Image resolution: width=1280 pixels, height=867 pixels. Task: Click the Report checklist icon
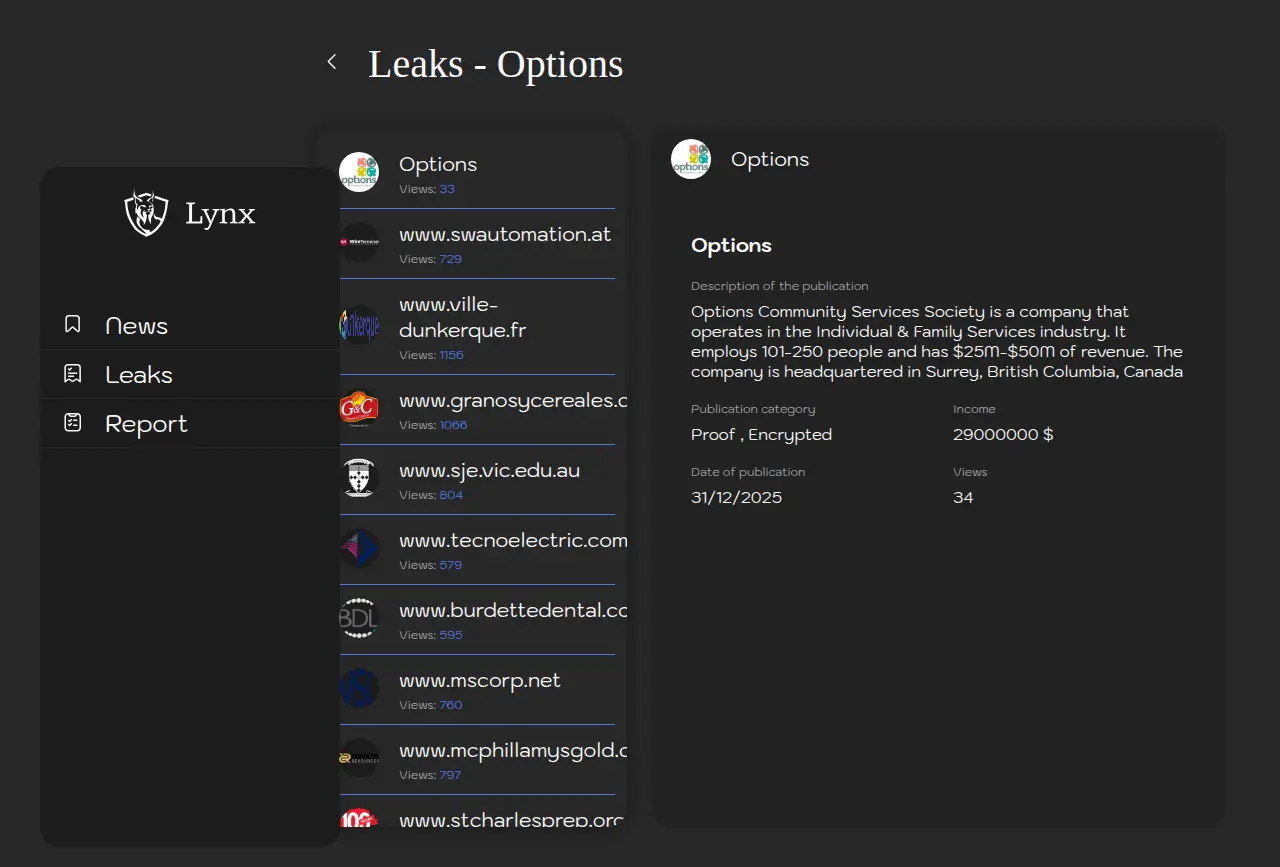(x=73, y=423)
